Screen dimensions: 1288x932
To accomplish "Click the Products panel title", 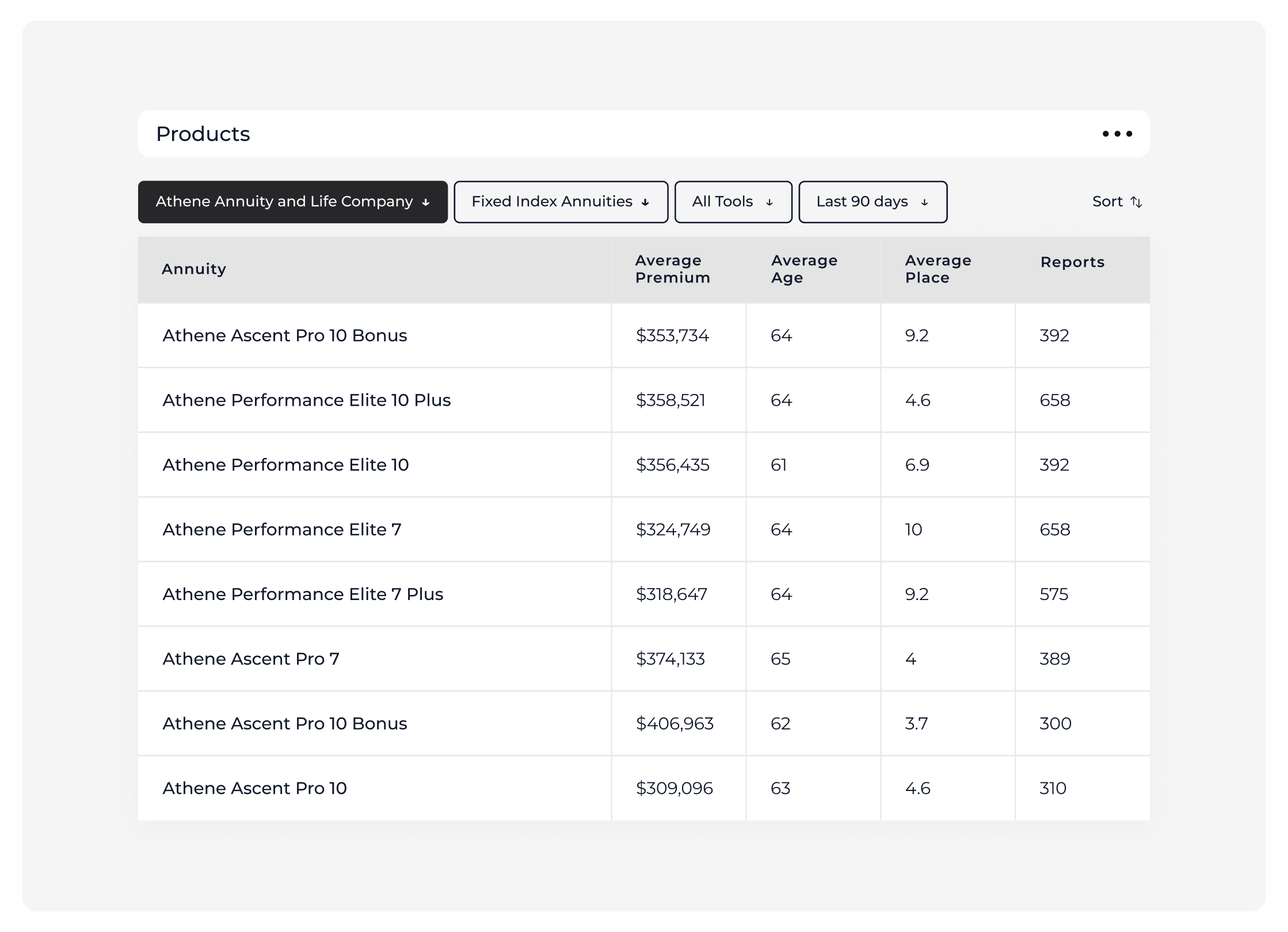I will point(203,134).
